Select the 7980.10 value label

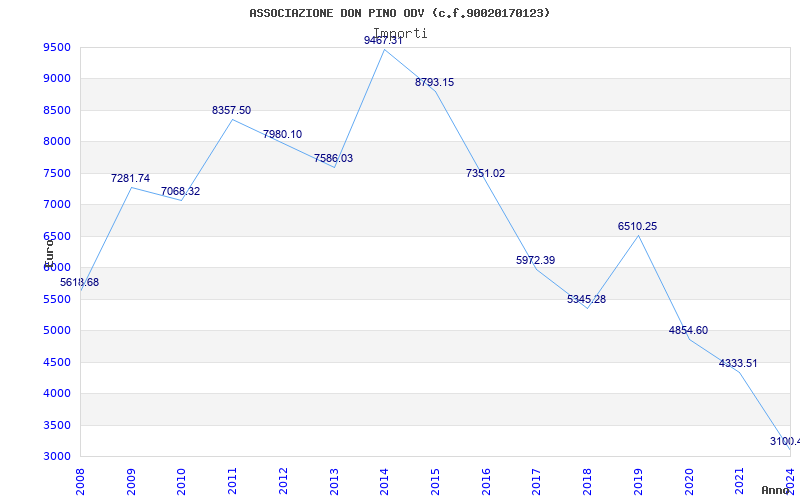coord(283,134)
